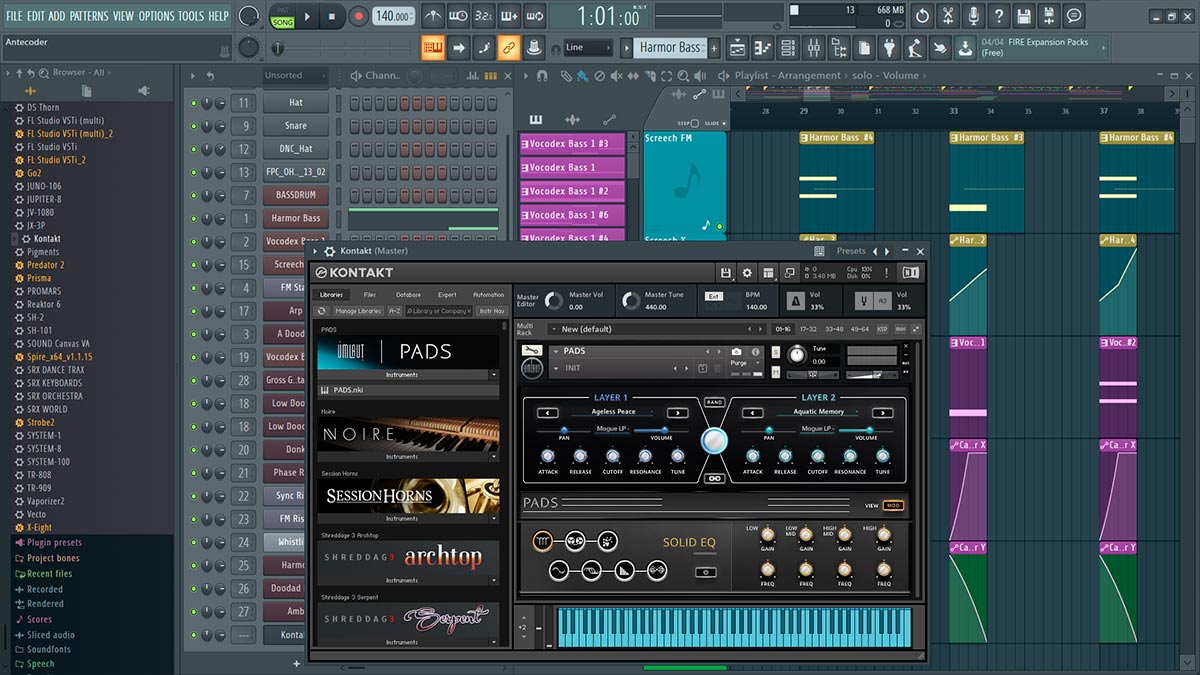Click the speech bubble info icon
The height and width of the screenshot is (675, 1200).
(x=1074, y=16)
